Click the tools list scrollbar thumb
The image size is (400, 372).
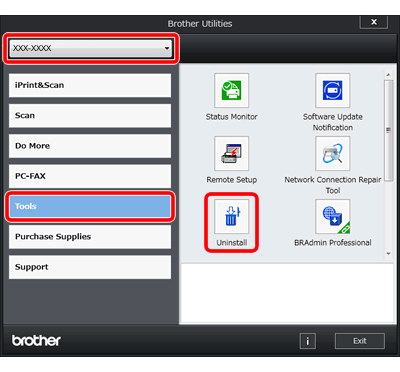388,130
